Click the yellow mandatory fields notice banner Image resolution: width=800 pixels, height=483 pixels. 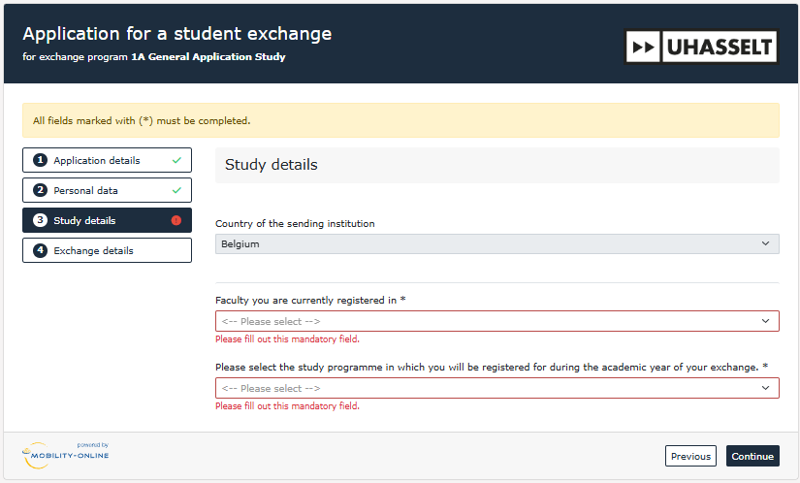[x=400, y=120]
